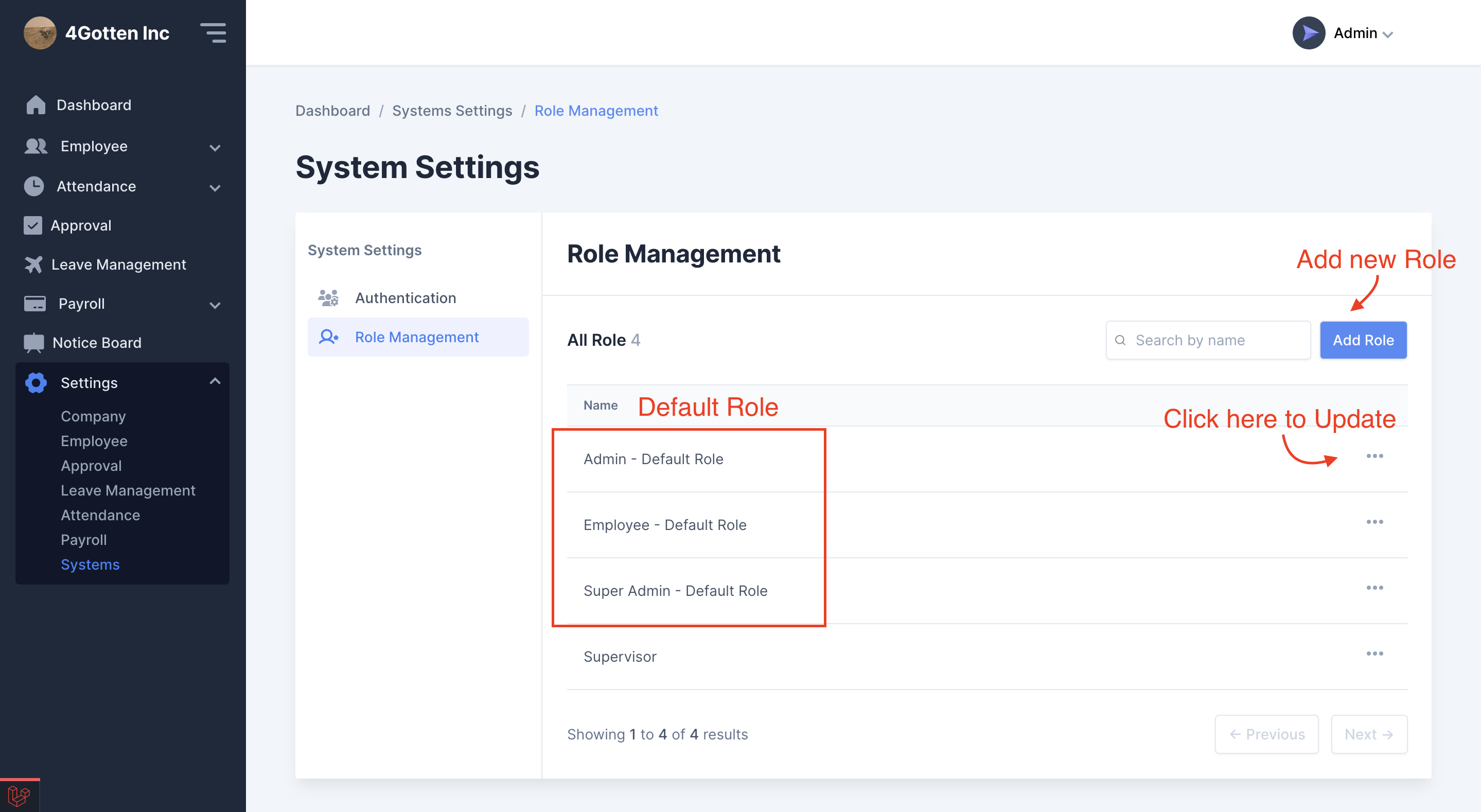Click the All Role 4 count label
This screenshot has width=1481, height=812.
pos(604,341)
